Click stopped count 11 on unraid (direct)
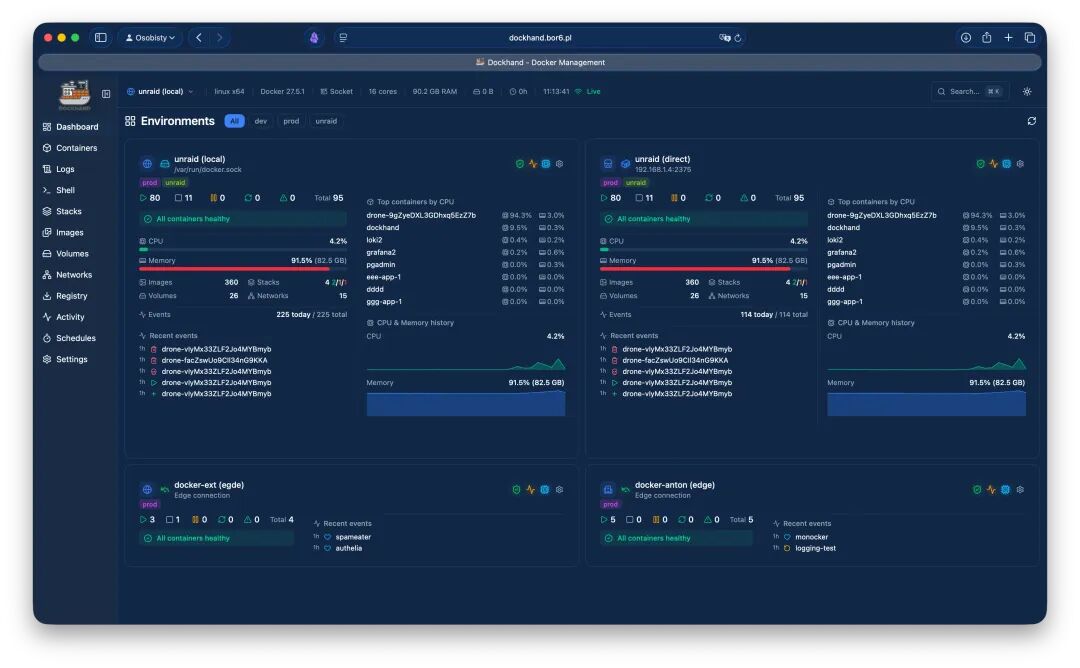The width and height of the screenshot is (1080, 668). pos(644,198)
